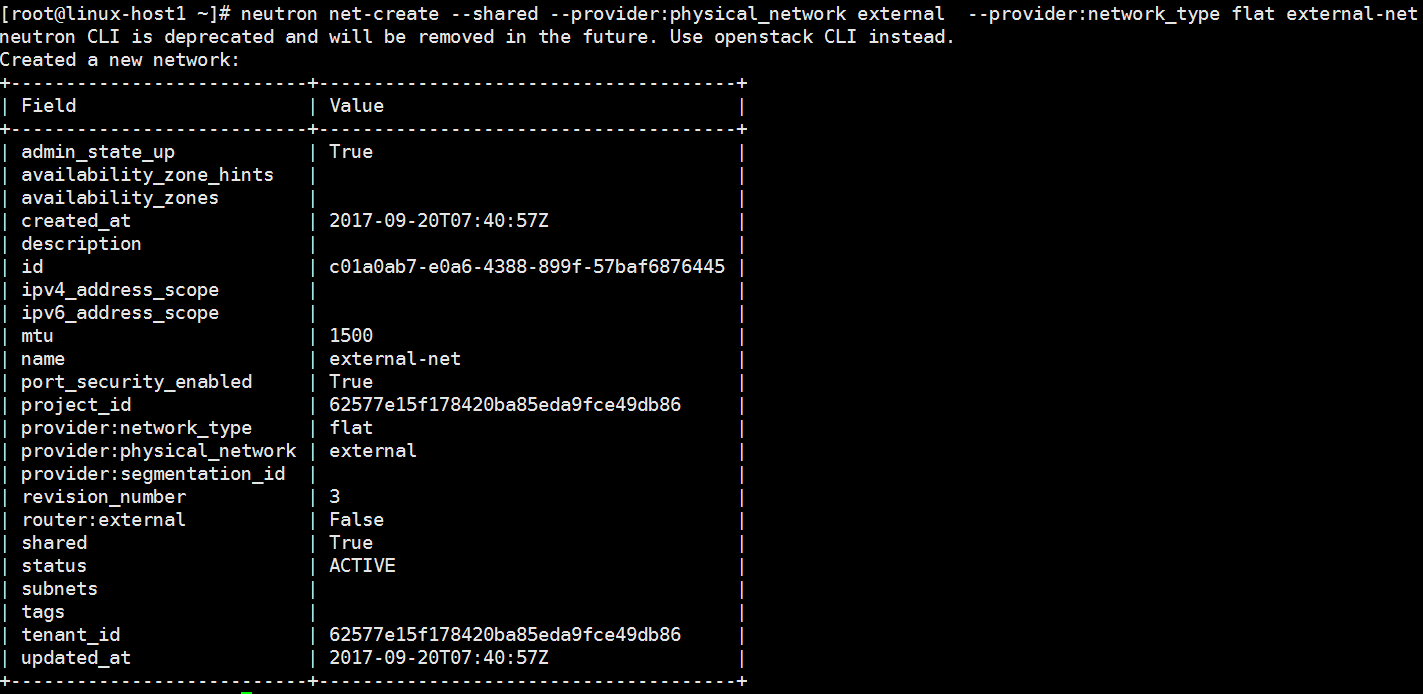The image size is (1423, 694).
Task: Click the provider:network_type value flat
Action: pos(351,428)
